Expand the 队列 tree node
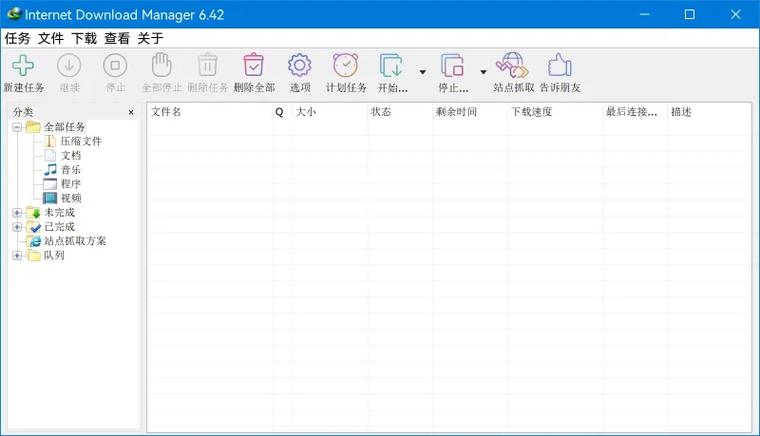The height and width of the screenshot is (436, 760). point(17,255)
